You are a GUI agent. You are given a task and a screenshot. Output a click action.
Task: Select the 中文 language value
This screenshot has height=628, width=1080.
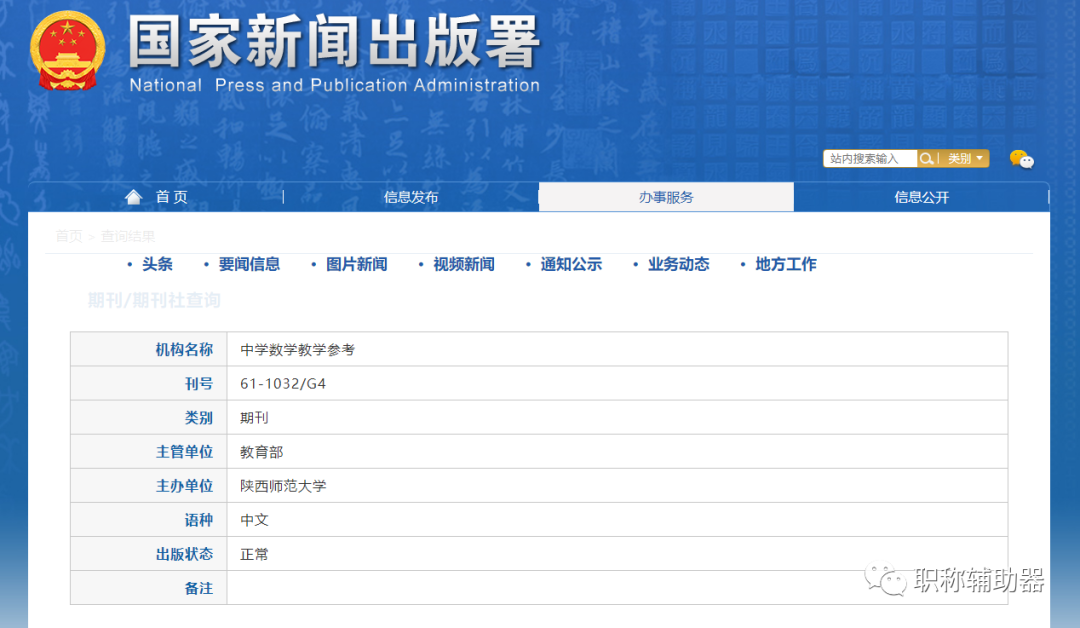(254, 520)
